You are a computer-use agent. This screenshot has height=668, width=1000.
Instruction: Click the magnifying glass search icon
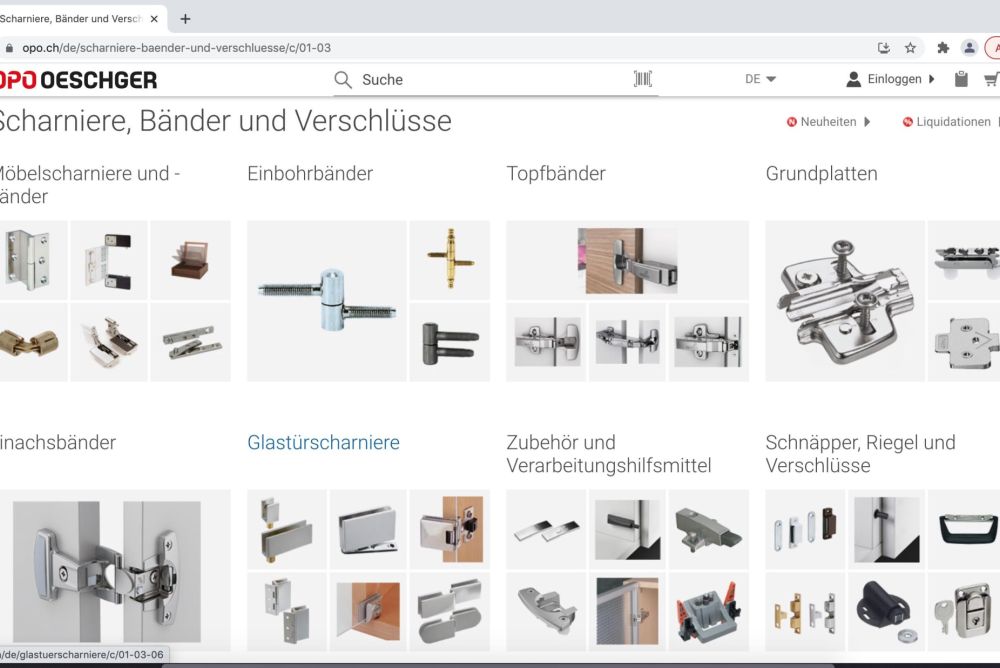(343, 80)
